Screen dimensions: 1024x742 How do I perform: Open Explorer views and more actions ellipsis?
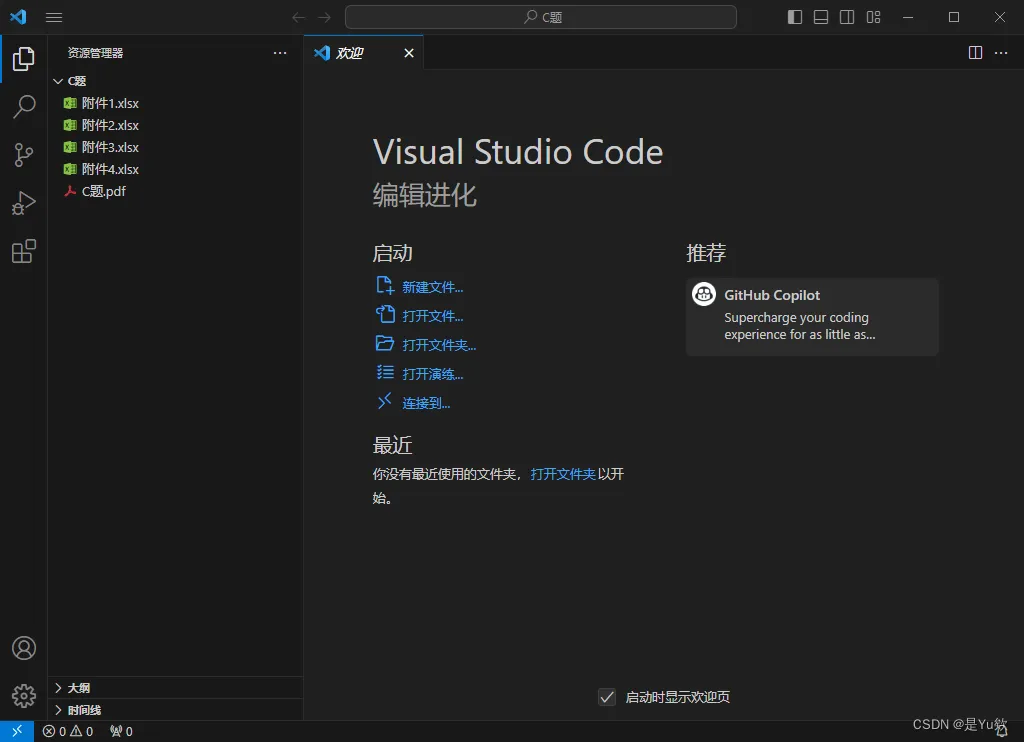(280, 53)
